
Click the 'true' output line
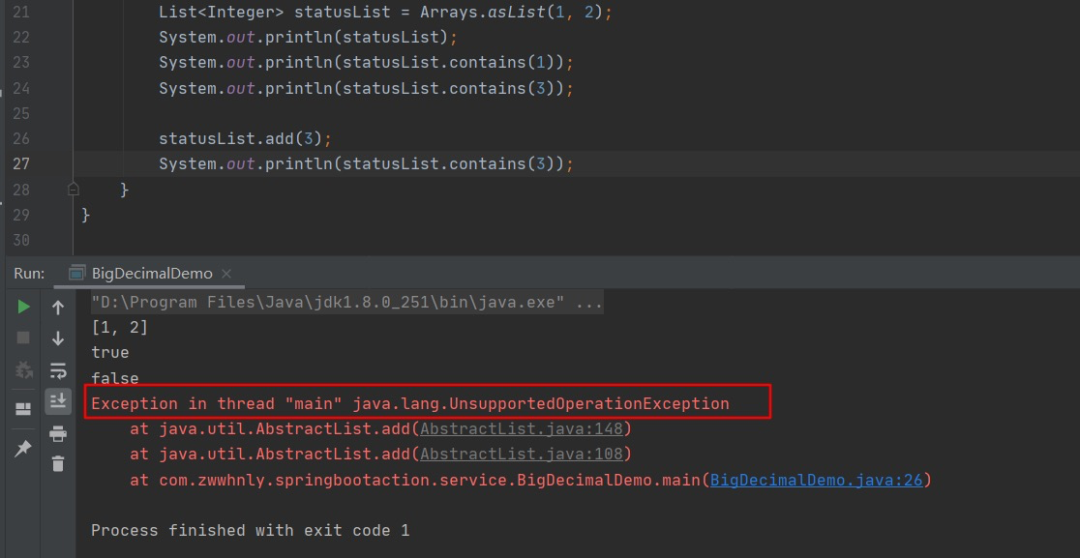110,353
